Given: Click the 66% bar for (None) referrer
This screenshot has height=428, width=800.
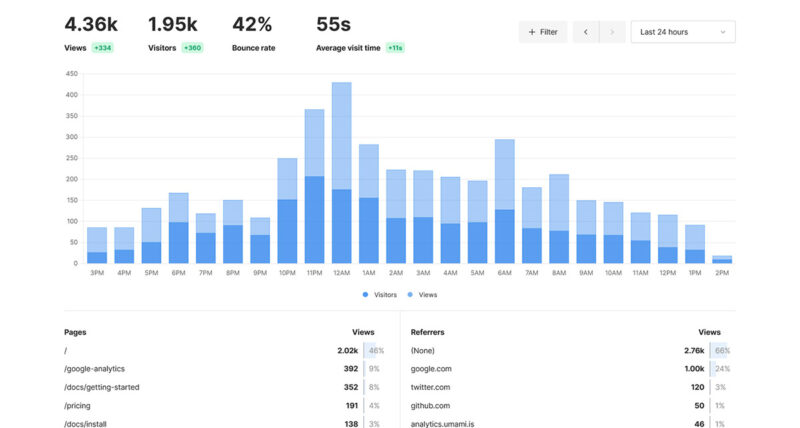Looking at the screenshot, I should pos(721,350).
